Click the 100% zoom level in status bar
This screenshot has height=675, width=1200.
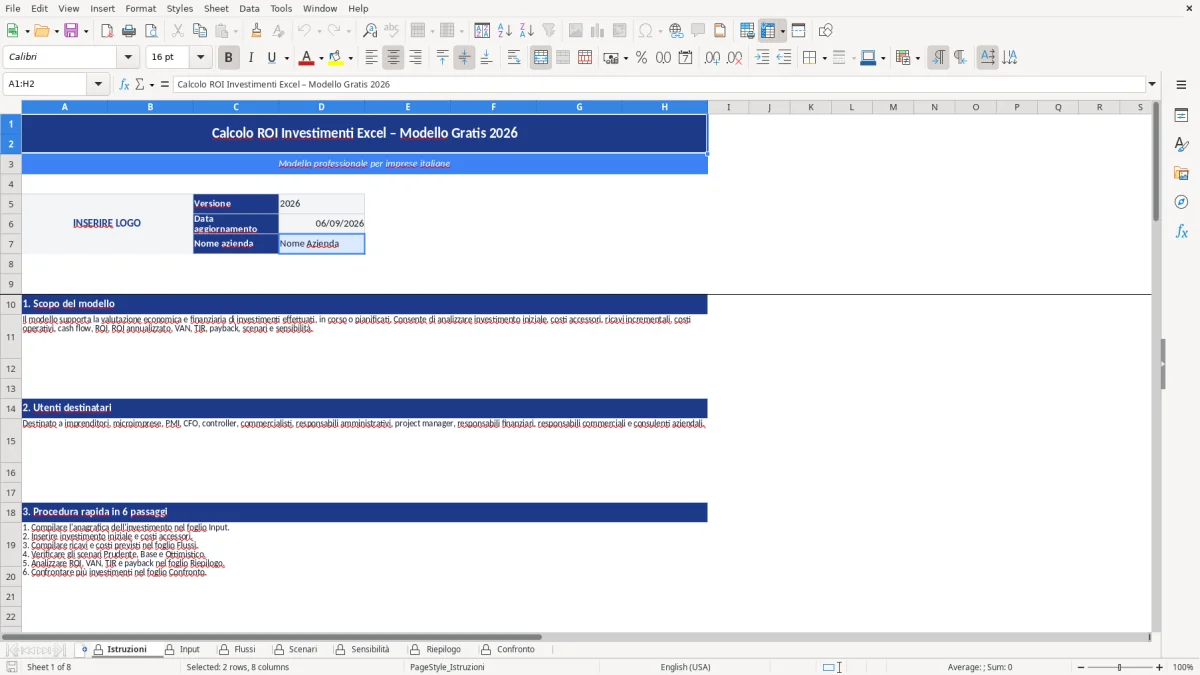[x=1182, y=667]
